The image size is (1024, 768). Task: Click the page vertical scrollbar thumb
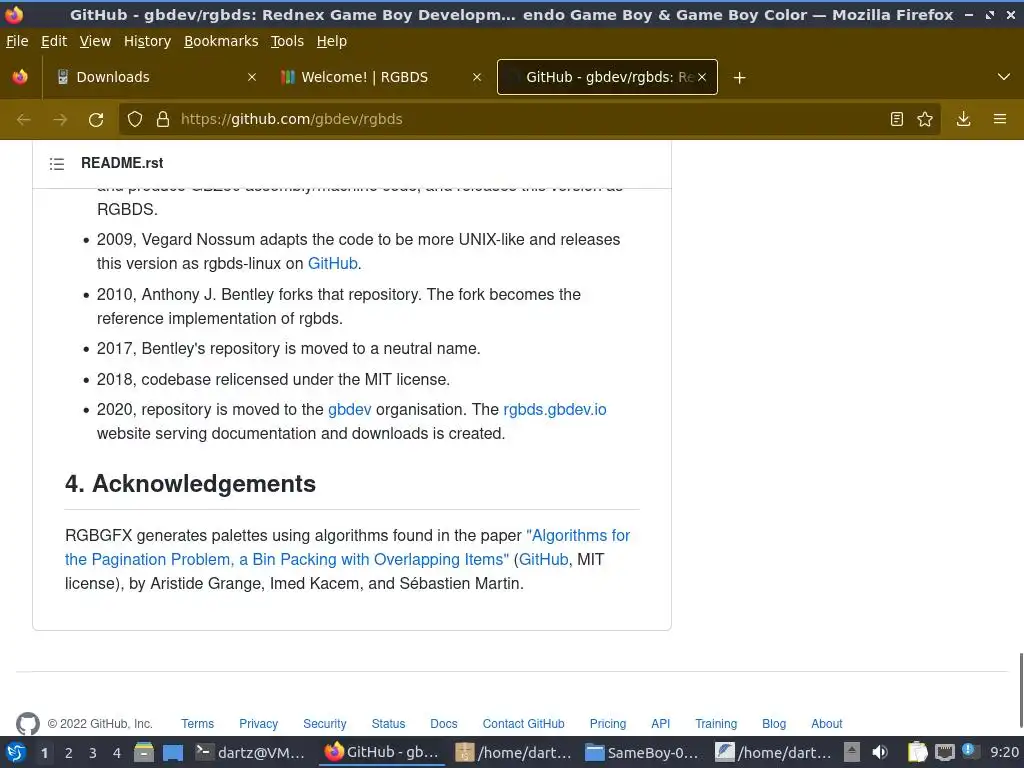[x=1019, y=690]
